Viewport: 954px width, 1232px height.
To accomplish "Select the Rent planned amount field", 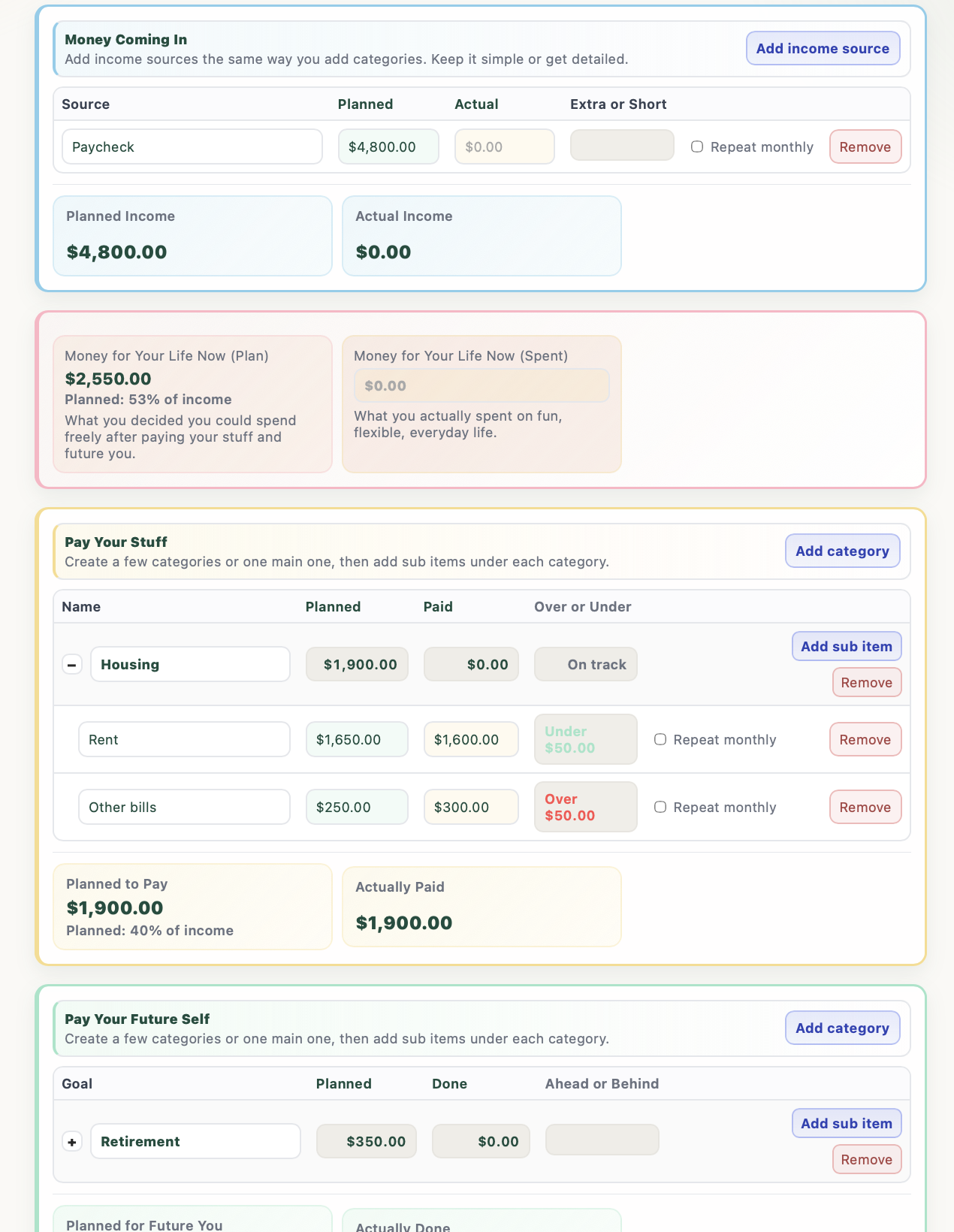I will pos(357,739).
